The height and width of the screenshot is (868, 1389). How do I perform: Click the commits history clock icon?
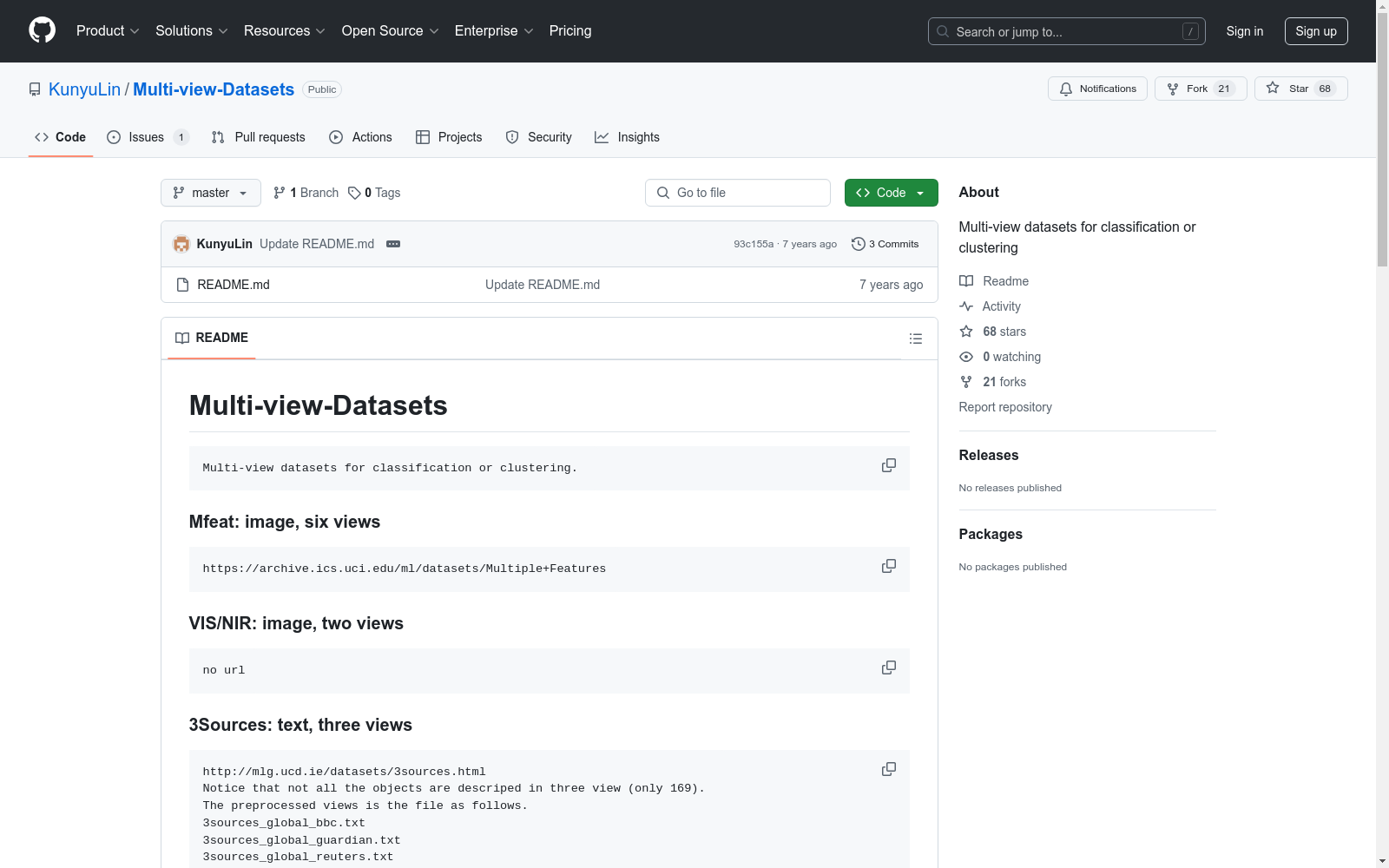tap(859, 244)
